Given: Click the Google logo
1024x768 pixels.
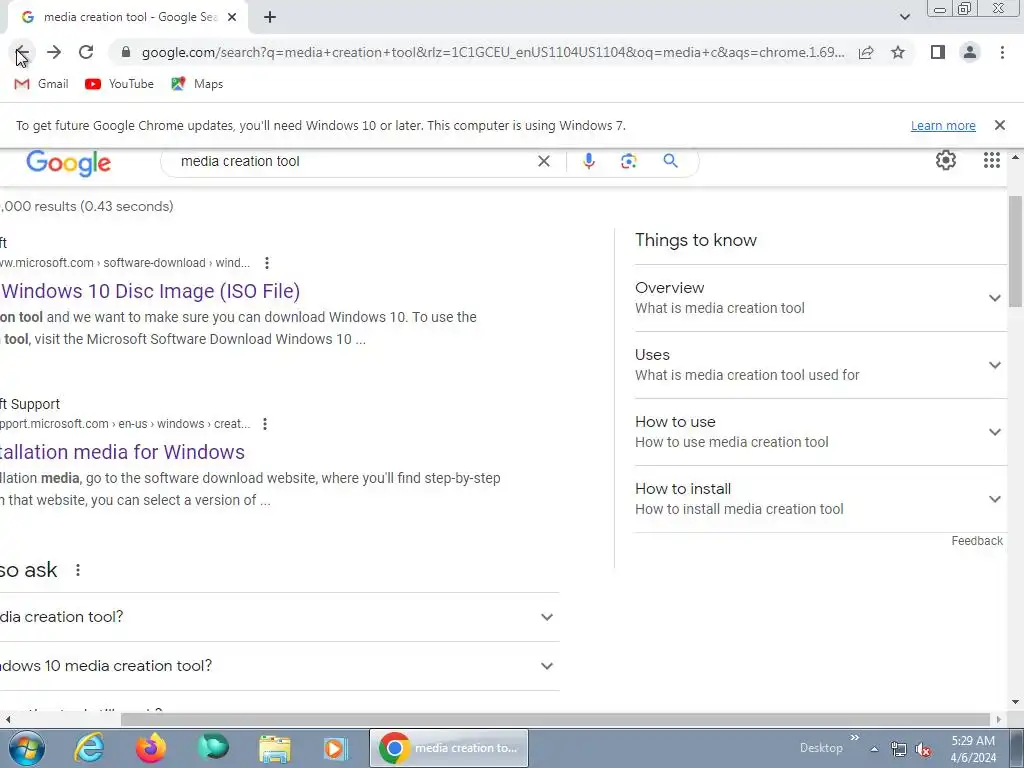Looking at the screenshot, I should pos(69,163).
